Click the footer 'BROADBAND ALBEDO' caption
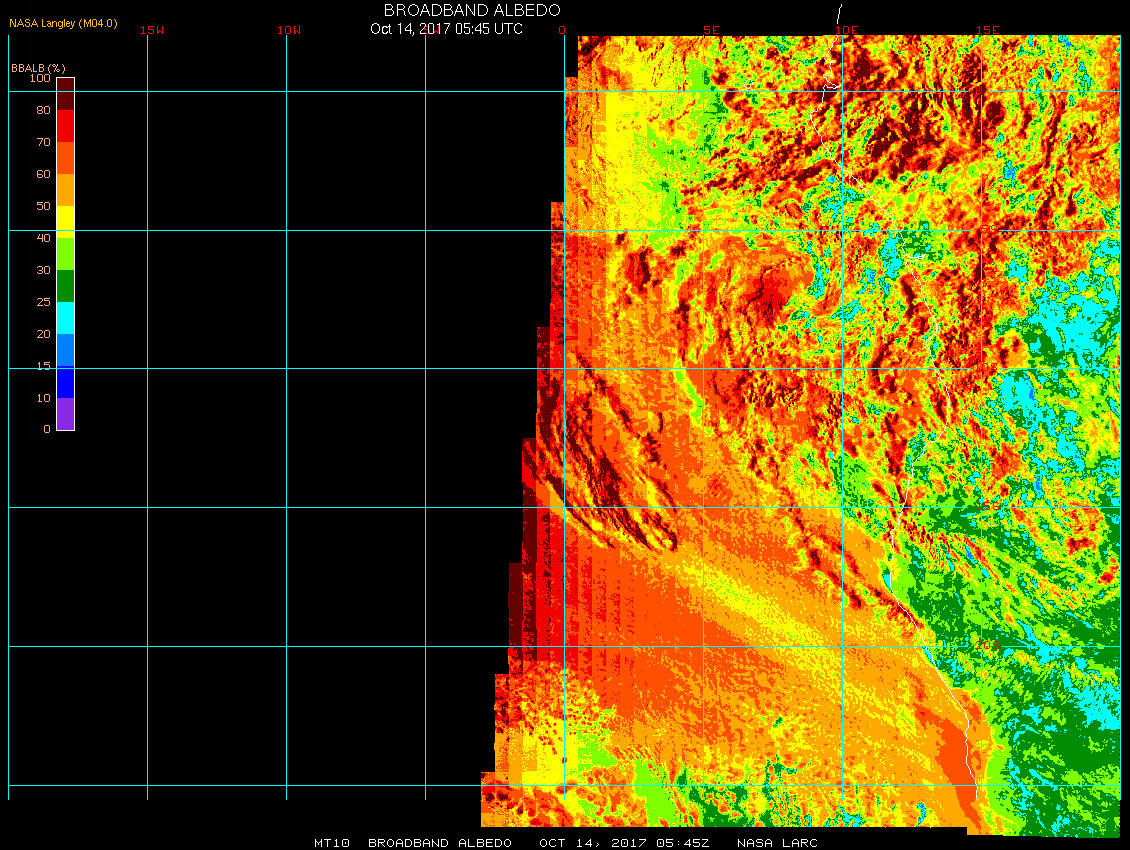The image size is (1130, 850). pos(440,843)
